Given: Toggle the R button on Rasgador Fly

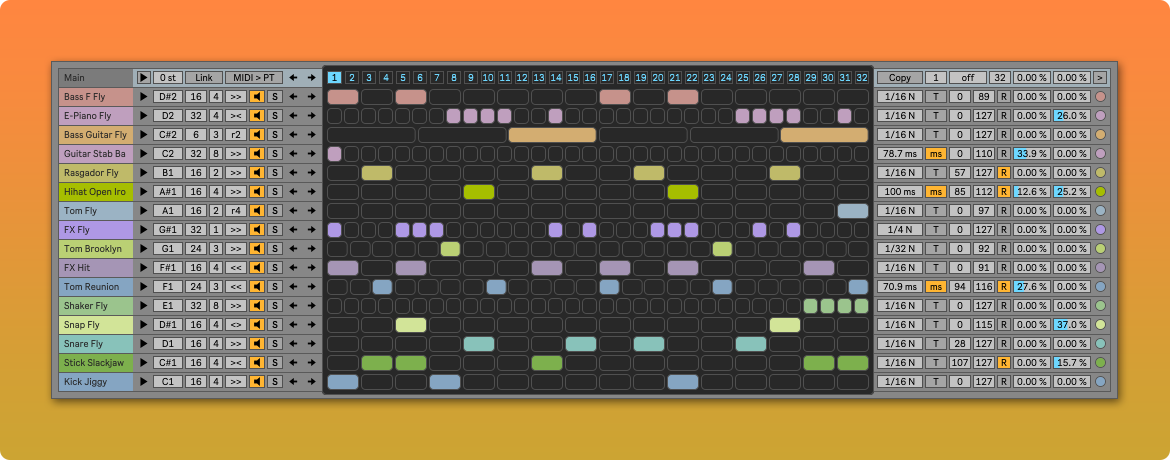Looking at the screenshot, I should (1003, 173).
